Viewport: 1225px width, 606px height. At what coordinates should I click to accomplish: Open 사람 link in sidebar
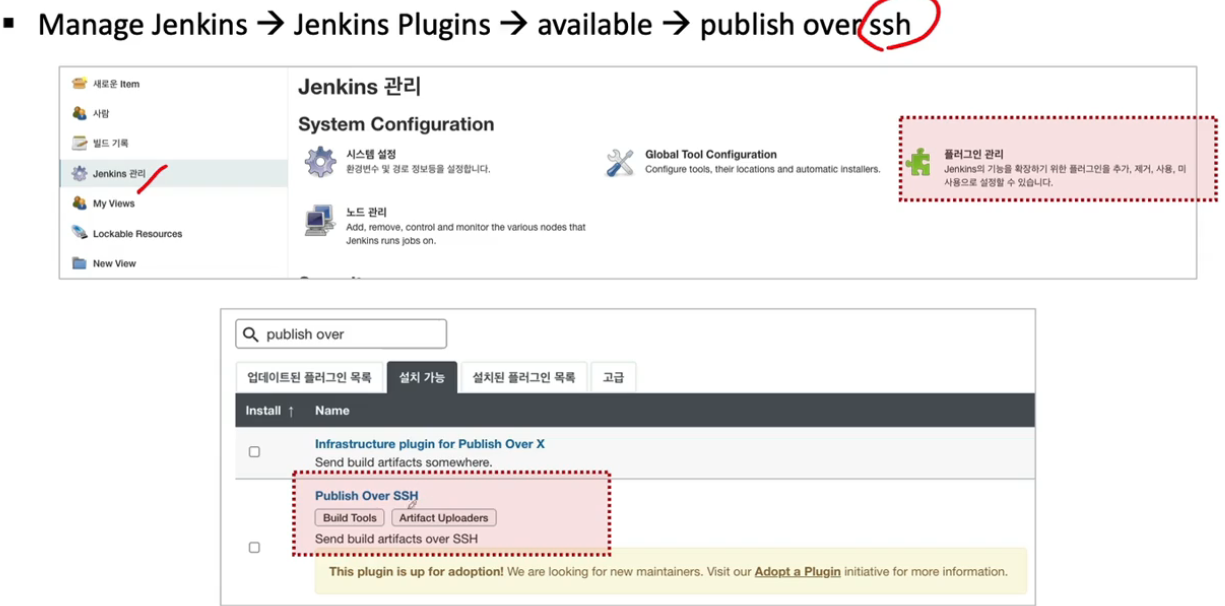pyautogui.click(x=101, y=114)
